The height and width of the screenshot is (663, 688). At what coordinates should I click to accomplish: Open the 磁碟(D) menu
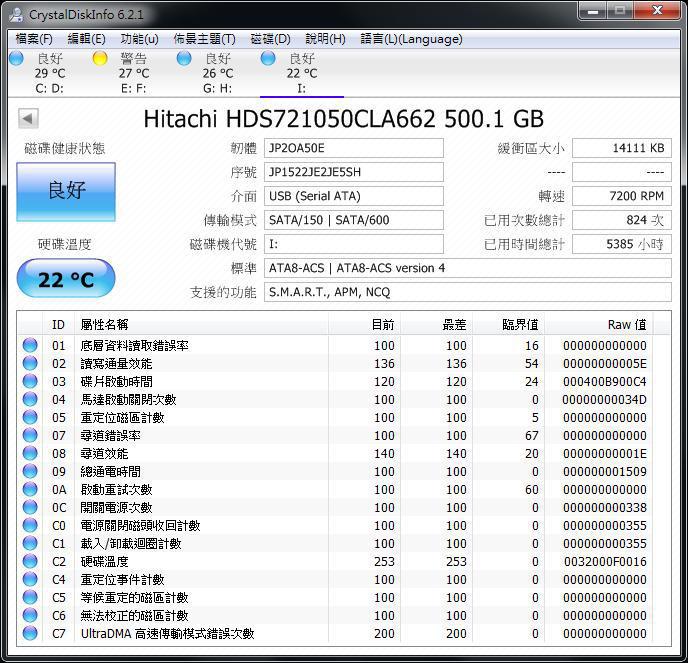[270, 39]
